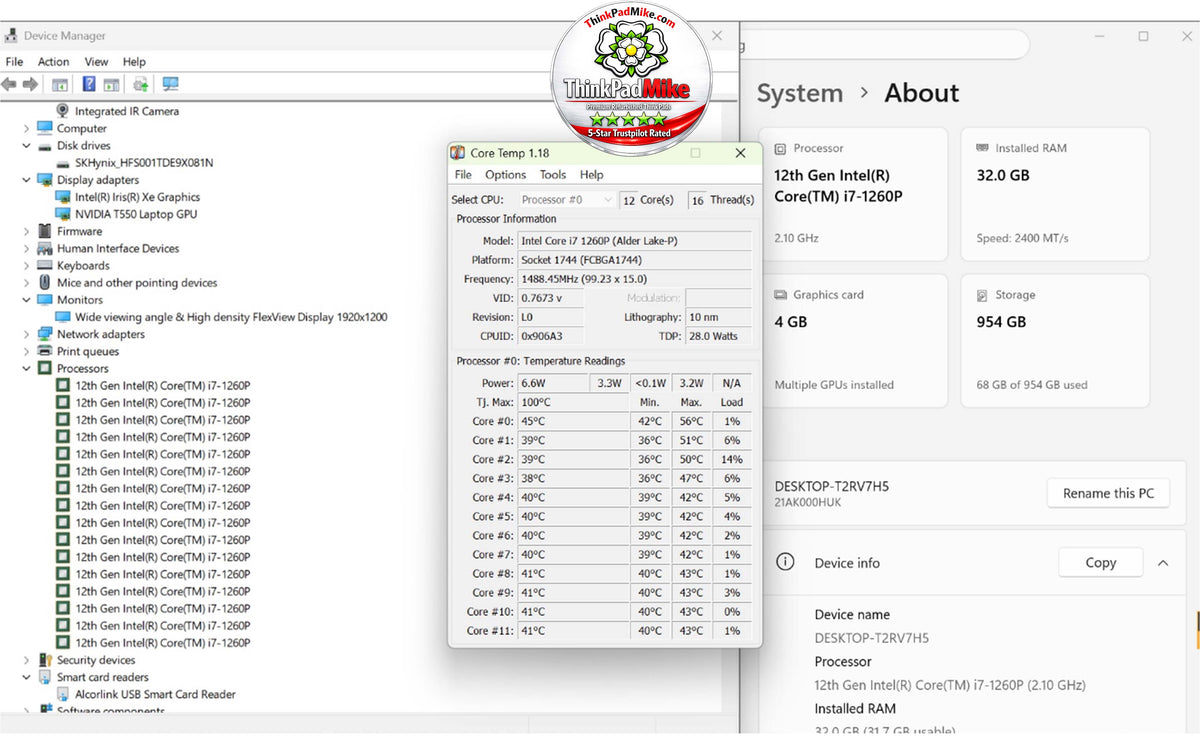Open the Storage card in Settings
This screenshot has height=754, width=1200.
(1056, 341)
